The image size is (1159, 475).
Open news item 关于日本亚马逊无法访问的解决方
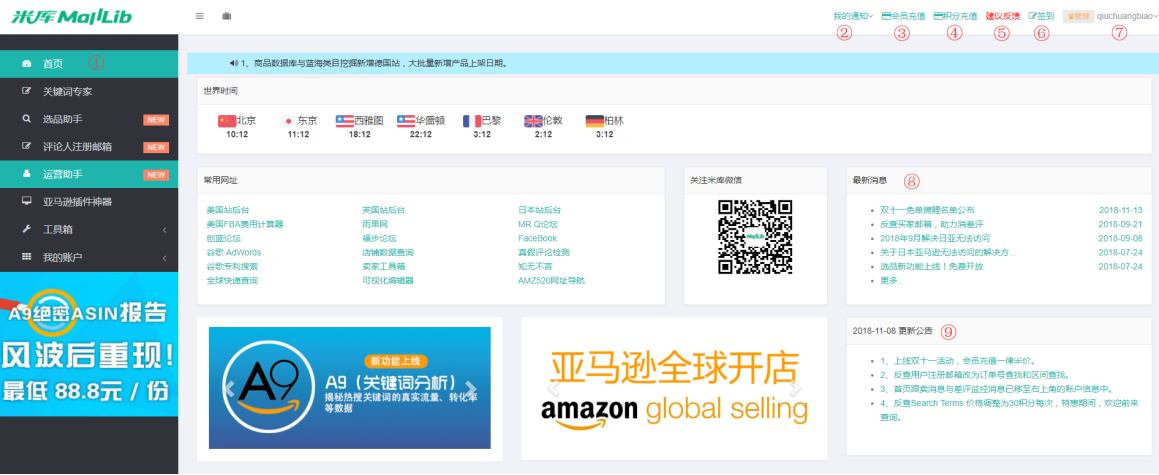[x=947, y=252]
